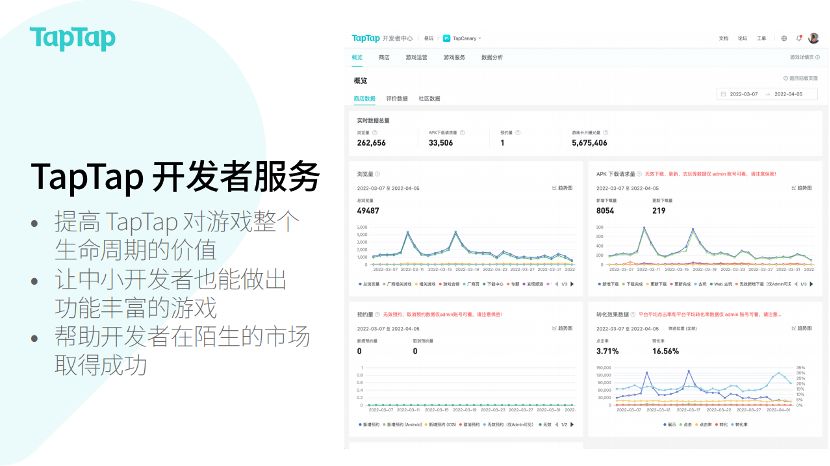Go to previous legend page in 预约量 chart
Viewport: 830px width, 466px height.
[x=556, y=425]
